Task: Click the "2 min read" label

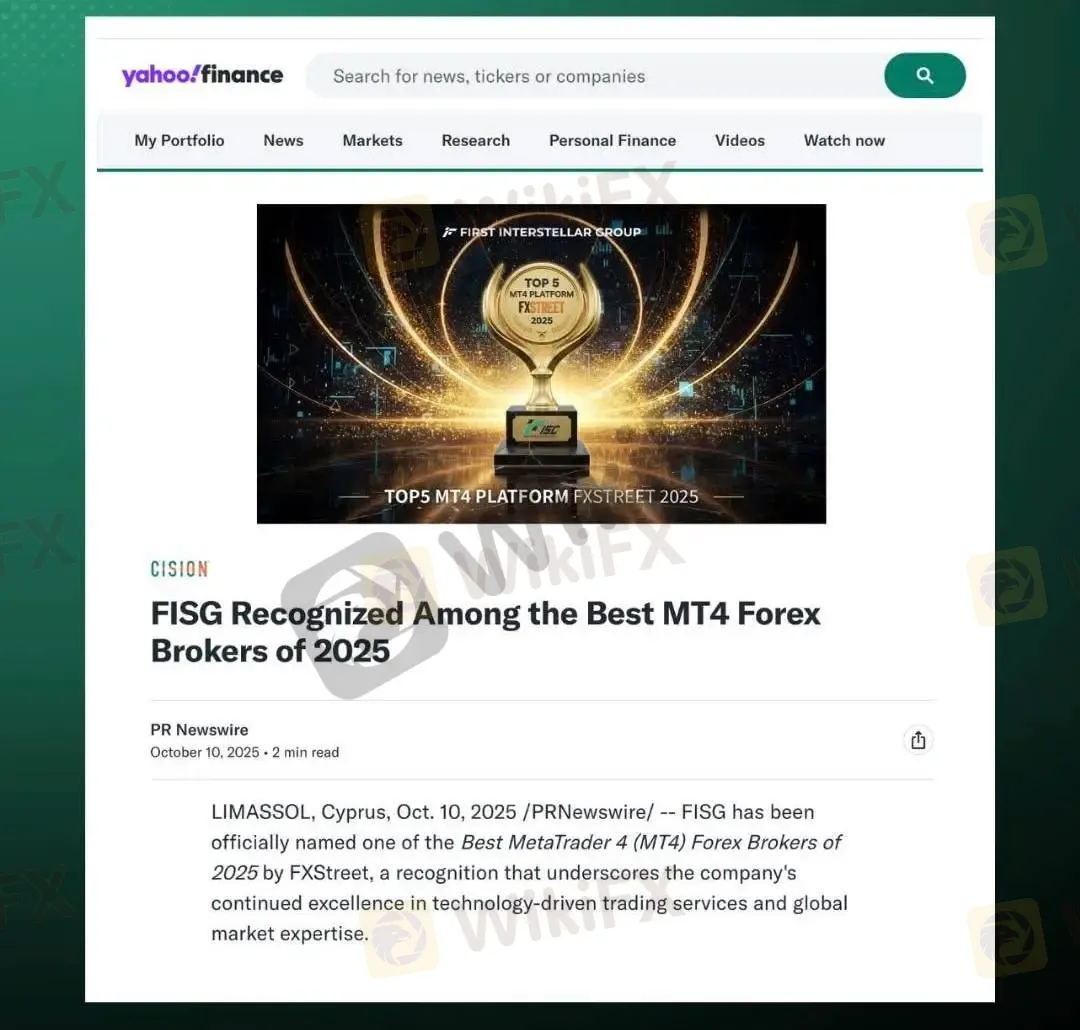Action: coord(306,752)
